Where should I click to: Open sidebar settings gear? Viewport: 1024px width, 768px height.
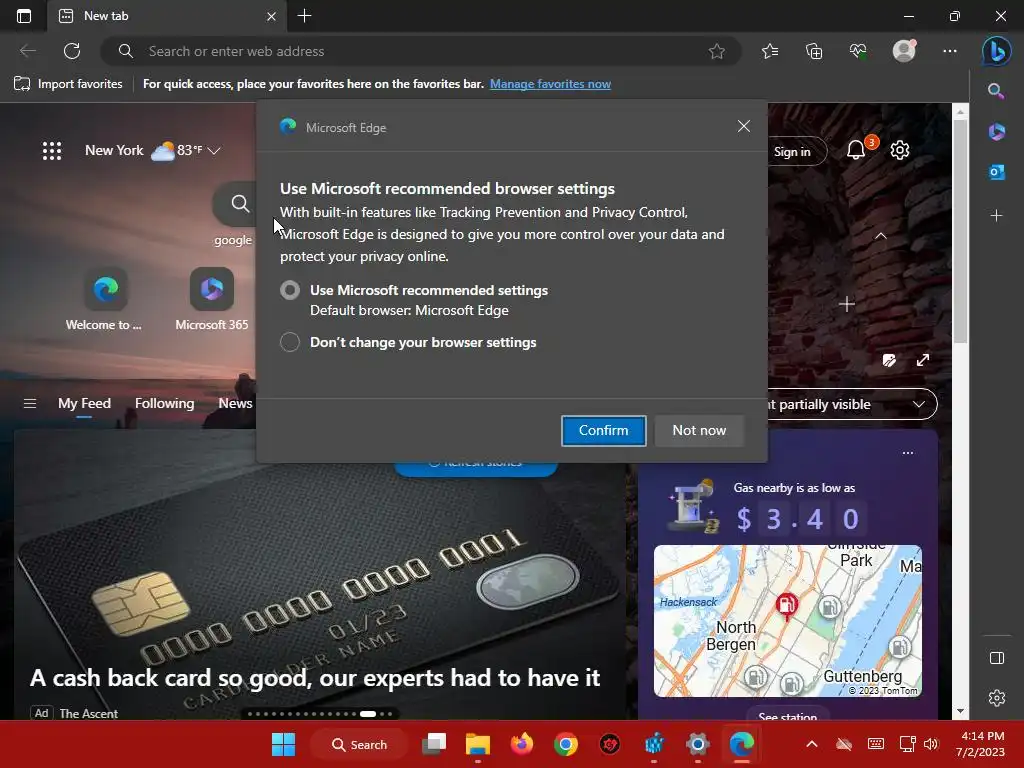pos(997,698)
